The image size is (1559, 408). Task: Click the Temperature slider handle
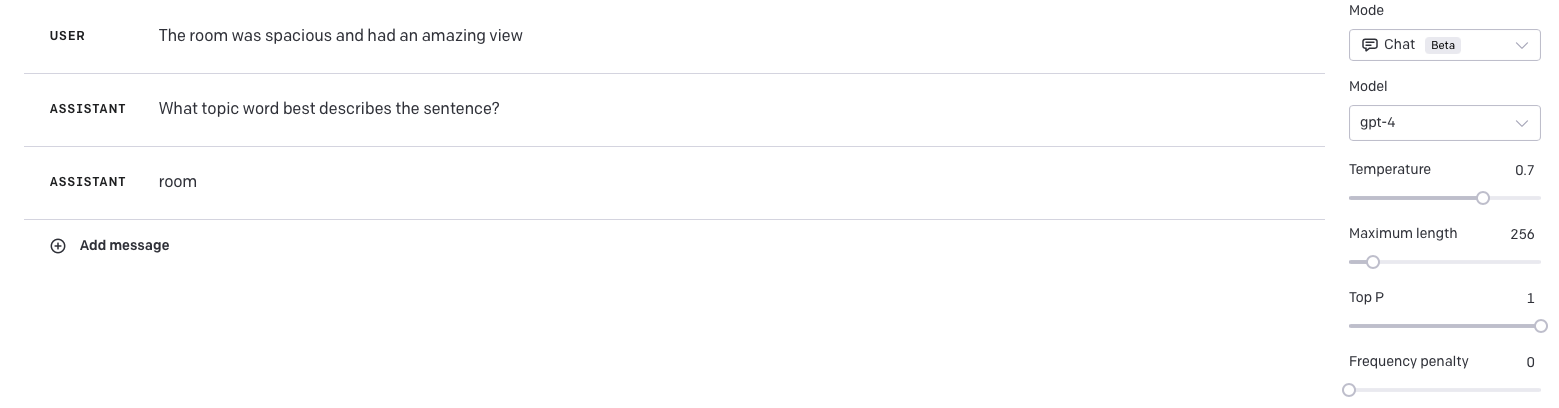1483,198
